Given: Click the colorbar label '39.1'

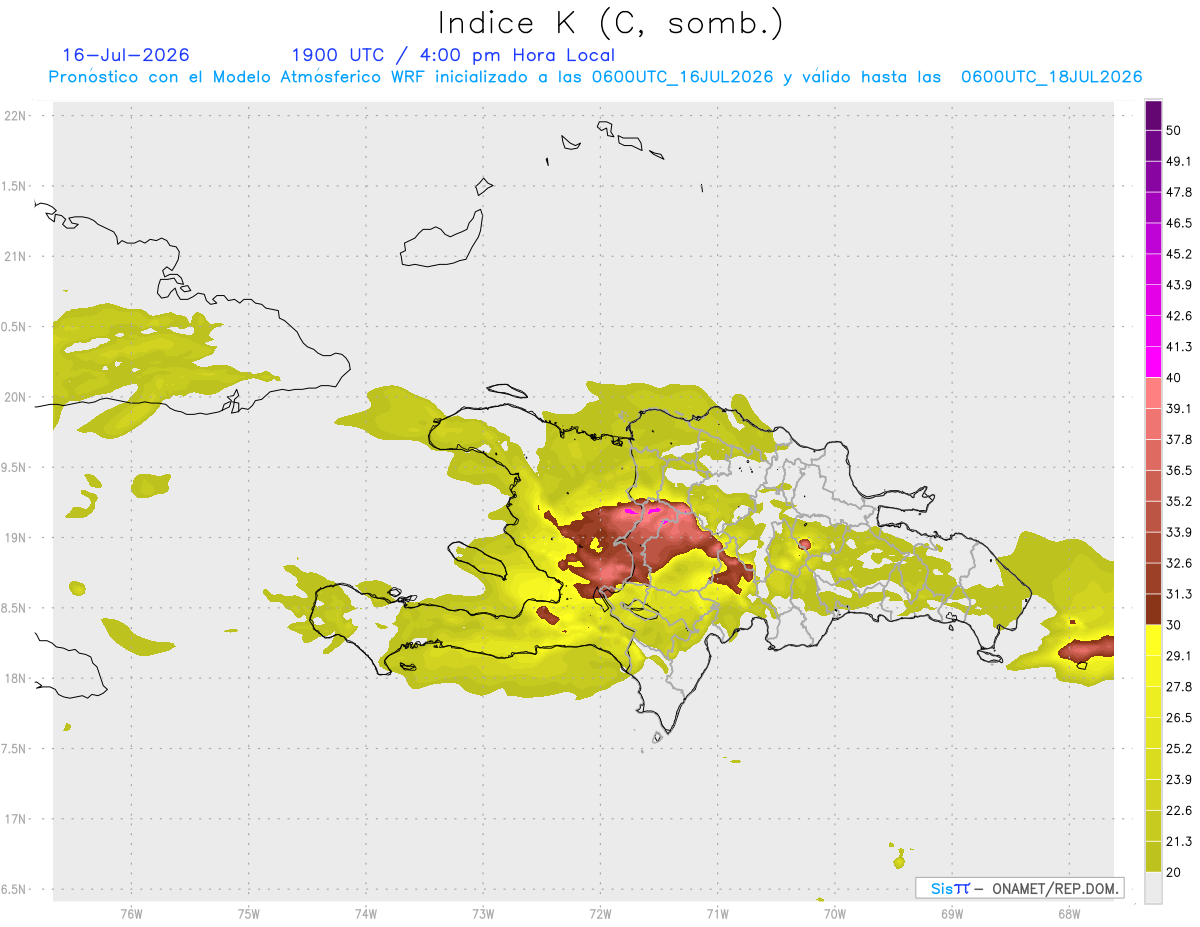Looking at the screenshot, I should (1179, 408).
